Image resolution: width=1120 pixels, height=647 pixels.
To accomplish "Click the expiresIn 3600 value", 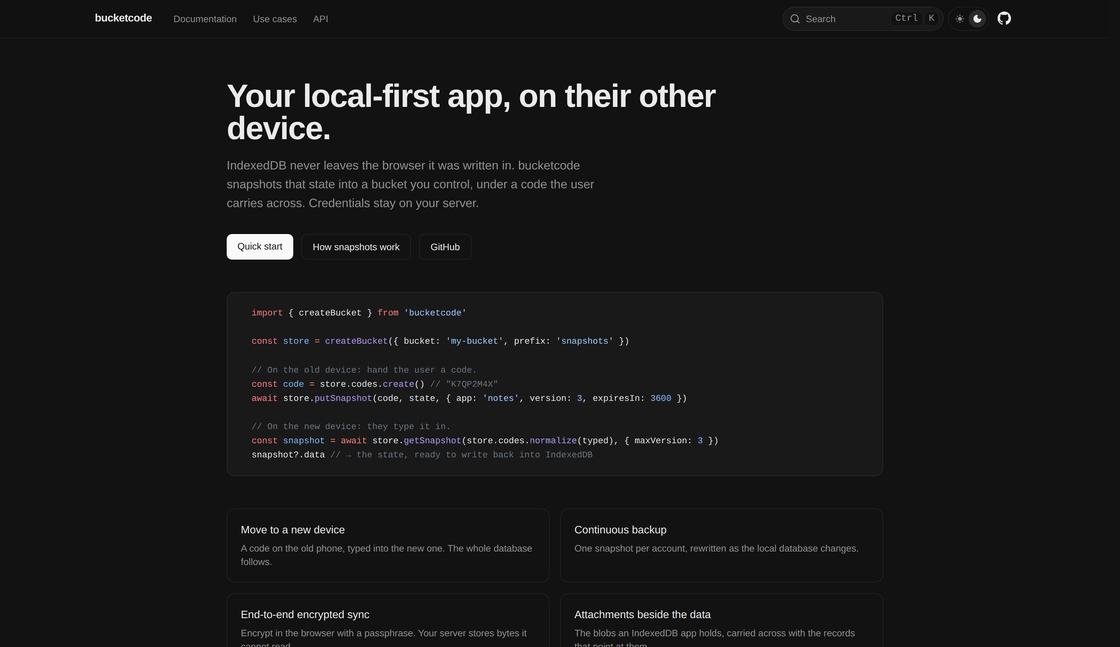I will [x=660, y=398].
